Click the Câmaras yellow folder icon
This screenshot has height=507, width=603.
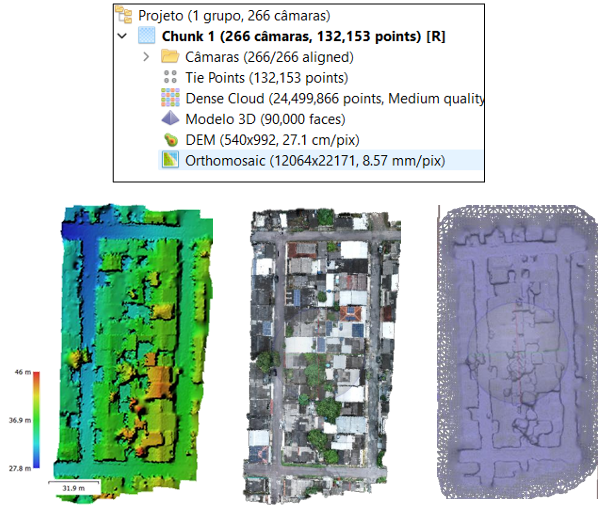[x=170, y=56]
